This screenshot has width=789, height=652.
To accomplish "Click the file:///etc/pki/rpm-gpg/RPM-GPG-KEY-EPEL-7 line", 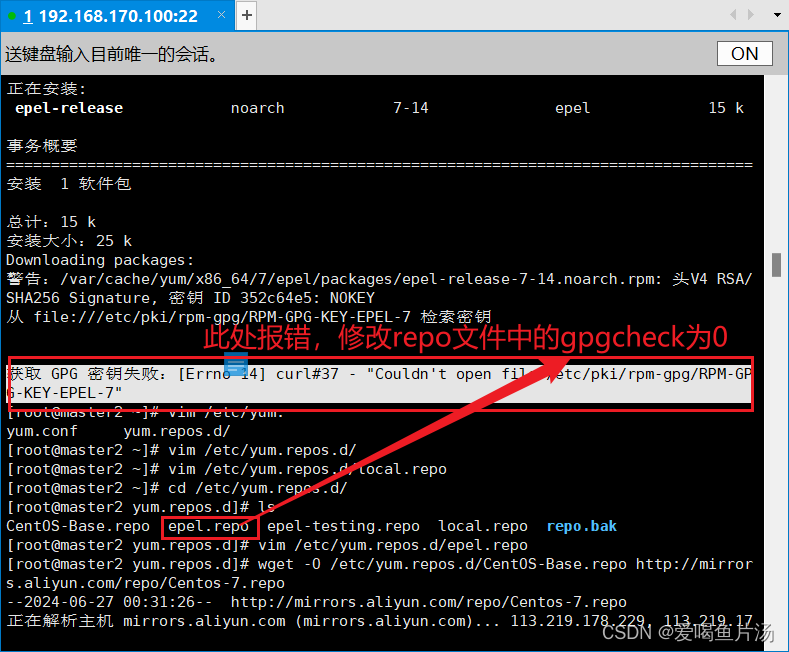I will [x=249, y=317].
